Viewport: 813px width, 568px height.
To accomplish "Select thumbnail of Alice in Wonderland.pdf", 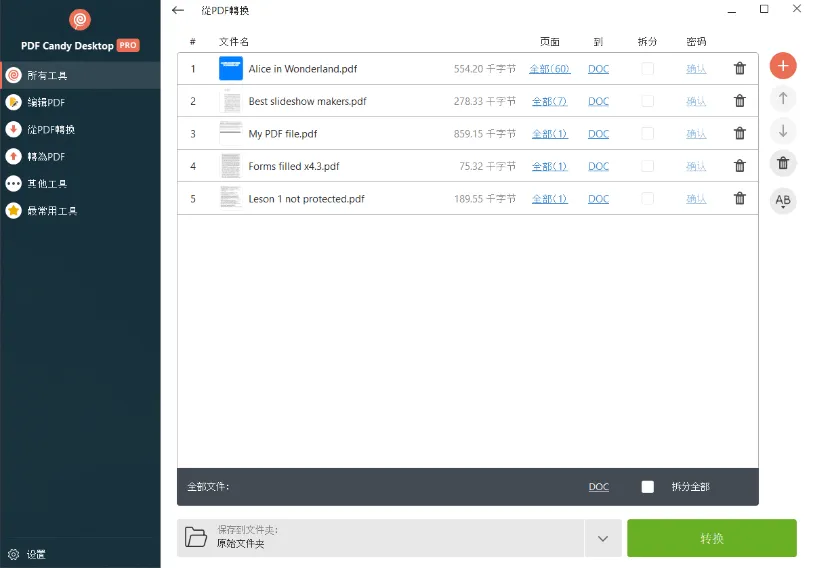I will pyautogui.click(x=231, y=68).
